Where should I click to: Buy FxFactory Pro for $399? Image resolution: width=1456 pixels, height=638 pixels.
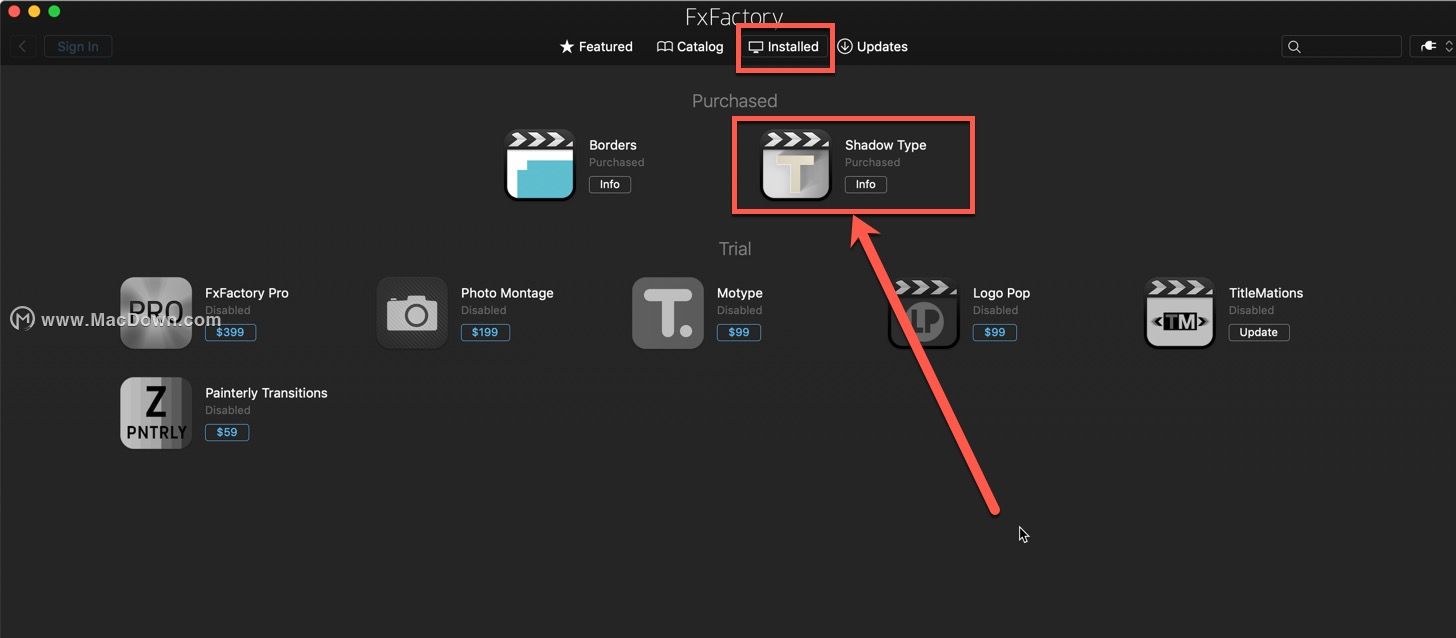(230, 332)
